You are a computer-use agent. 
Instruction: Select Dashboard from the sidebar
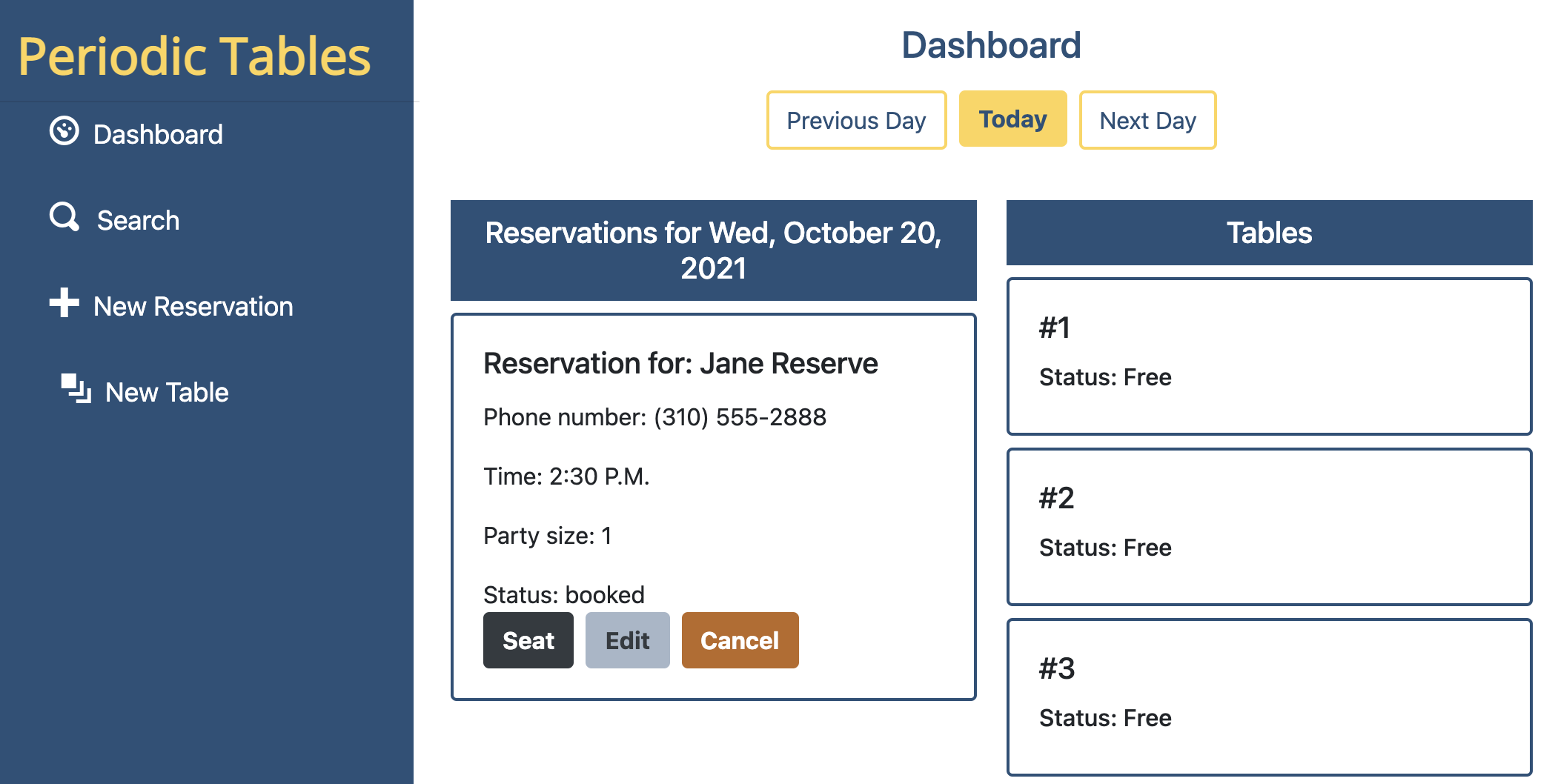pyautogui.click(x=157, y=133)
